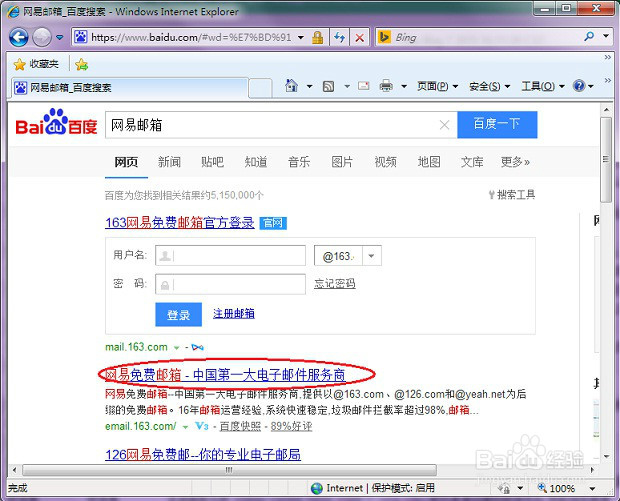The image size is (620, 501).
Task: Switch to the 新闻 tab
Action: pyautogui.click(x=169, y=162)
